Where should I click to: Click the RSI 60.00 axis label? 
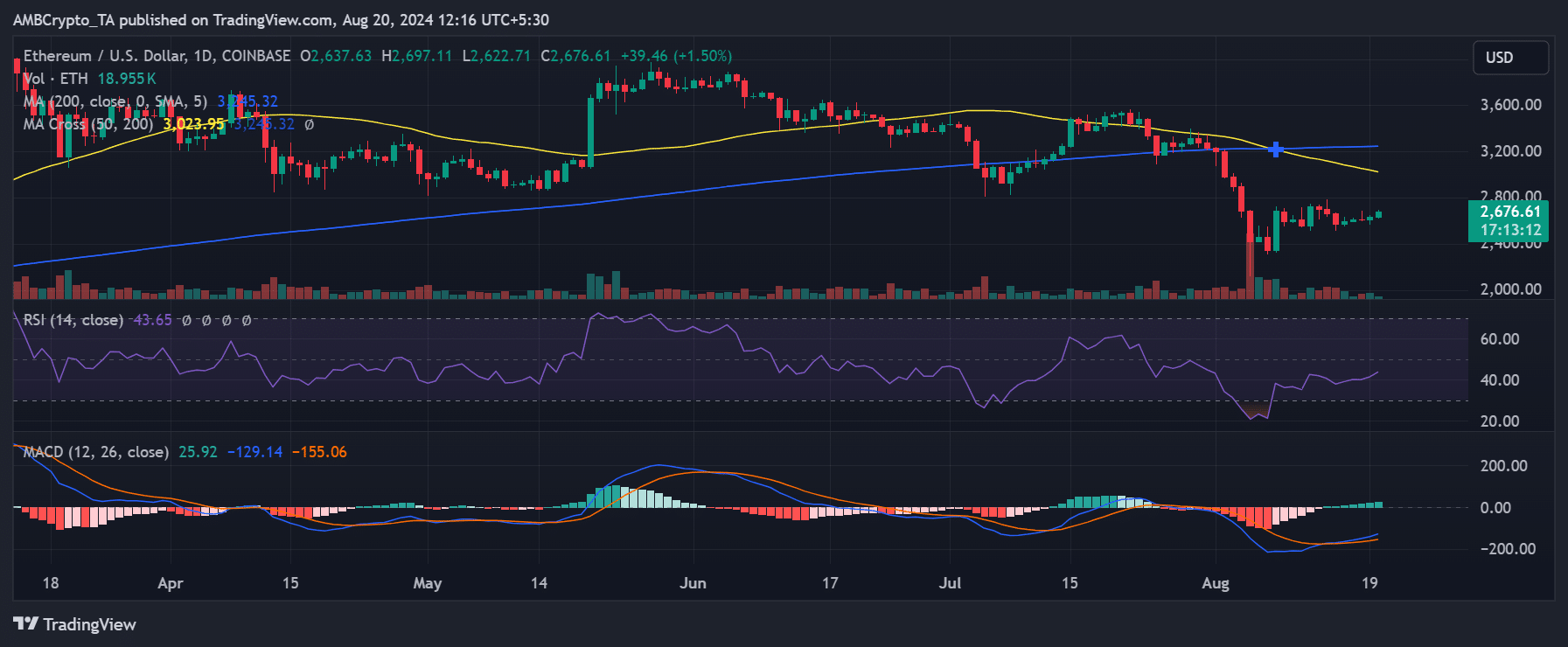(1499, 339)
